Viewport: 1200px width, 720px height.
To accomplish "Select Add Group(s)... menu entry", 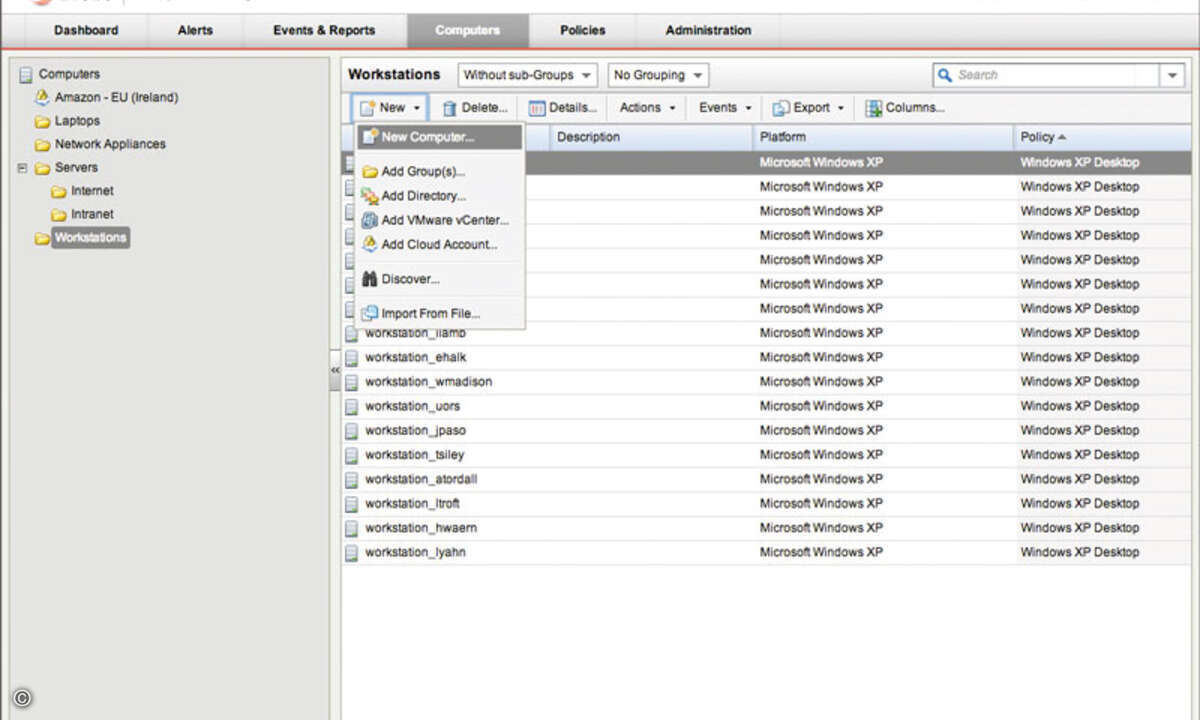I will point(440,172).
